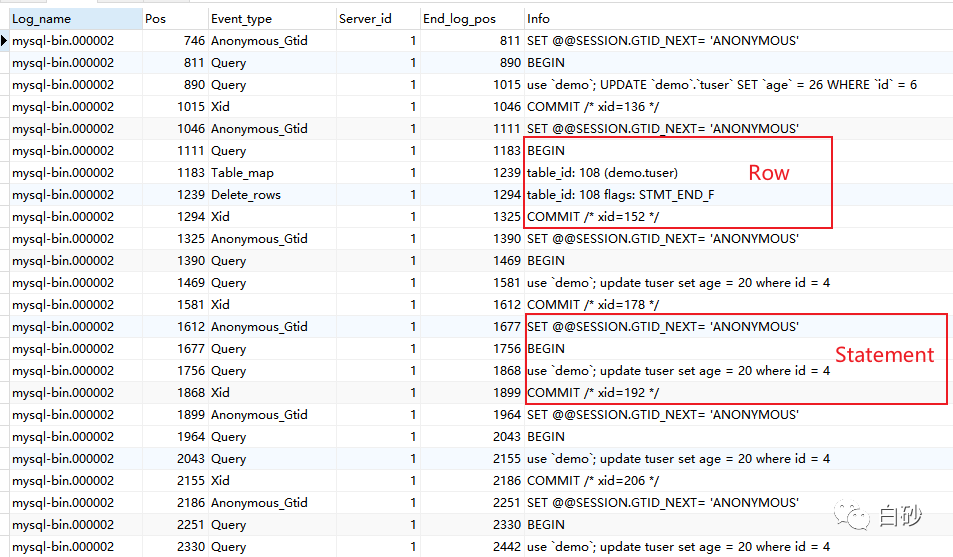Click the Info column header
Viewport: 953px width, 557px height.
738,19
